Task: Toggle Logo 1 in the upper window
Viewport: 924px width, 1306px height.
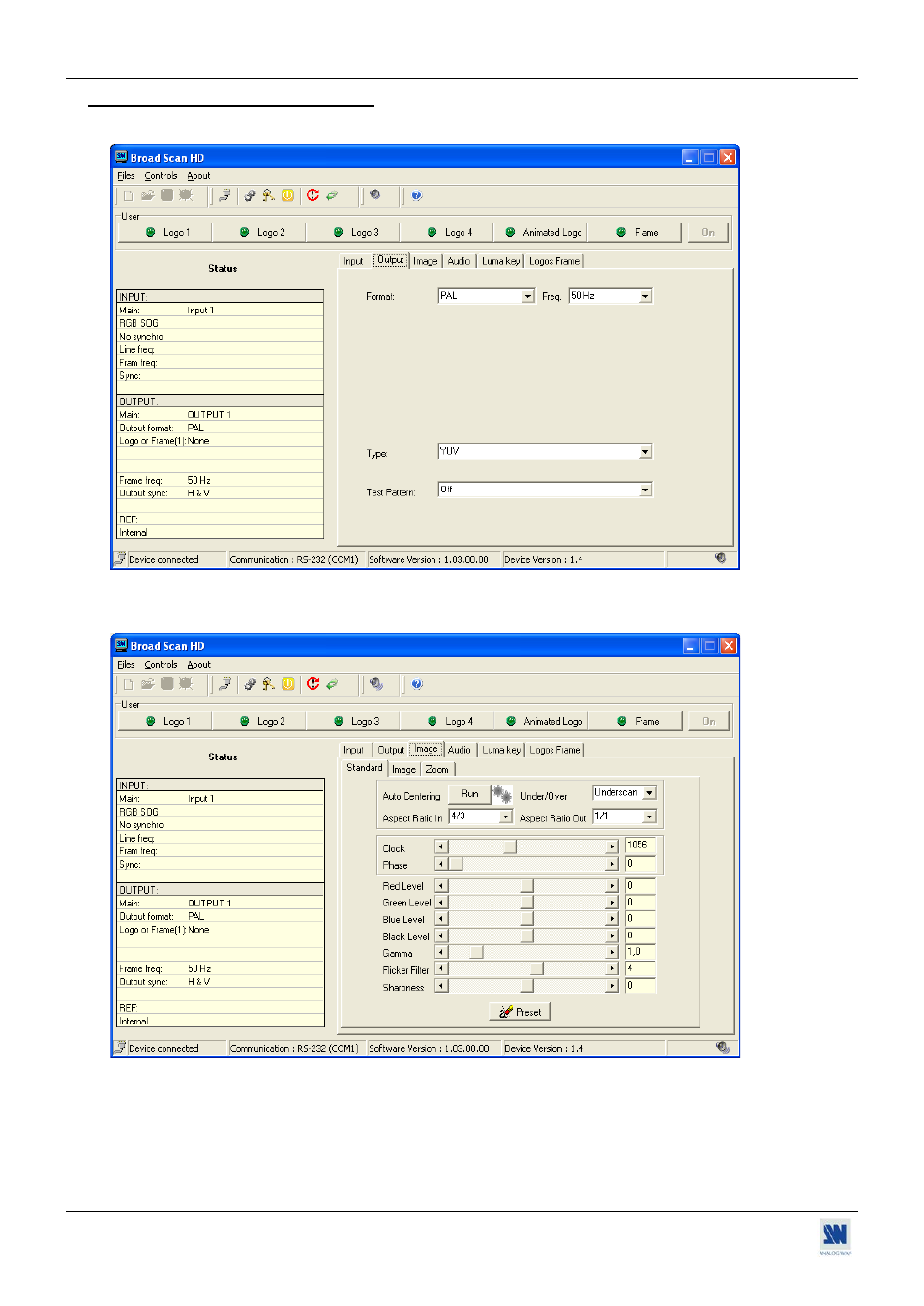Action: [166, 233]
